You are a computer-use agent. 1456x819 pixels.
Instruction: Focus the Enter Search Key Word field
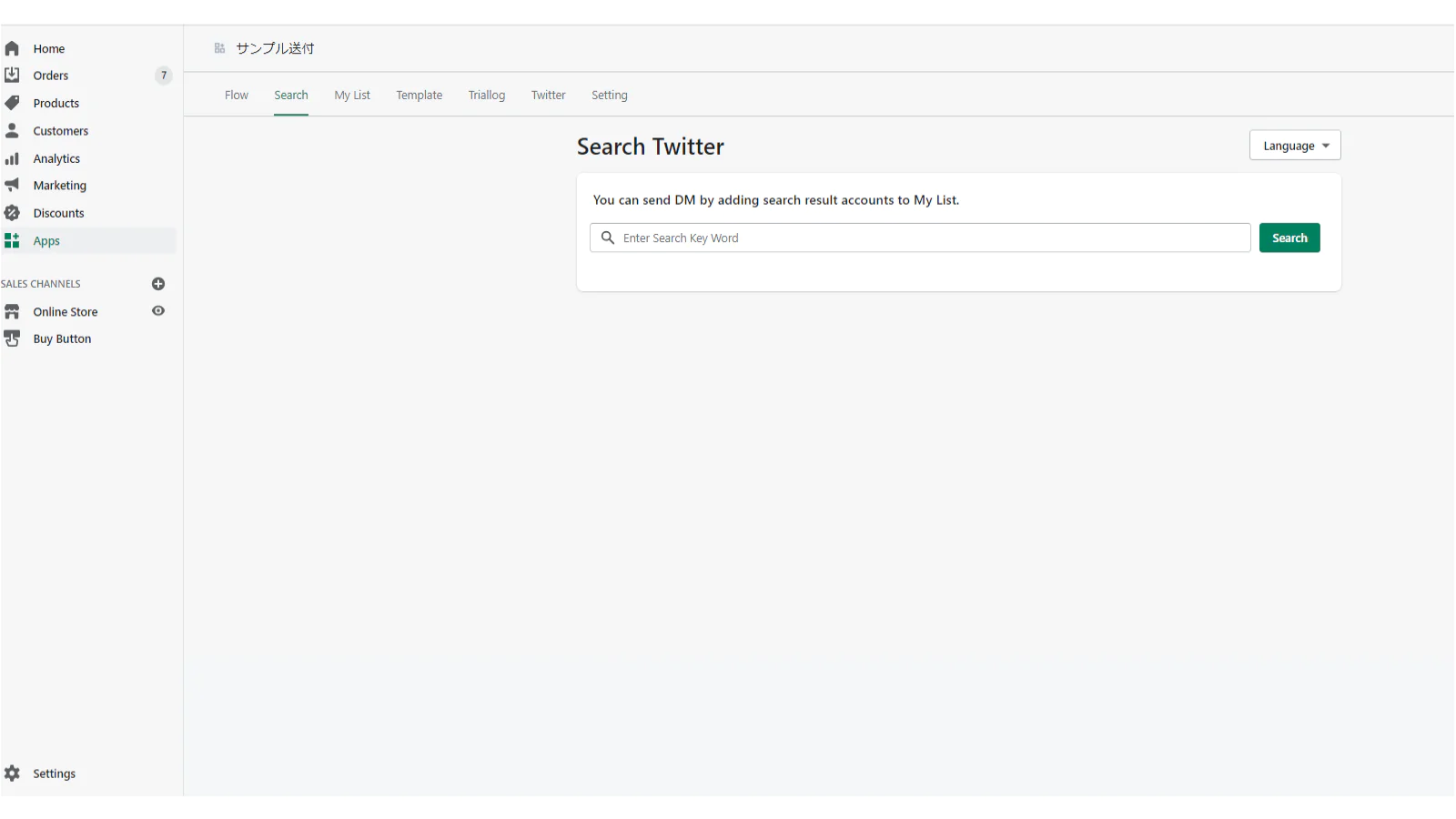(x=928, y=238)
